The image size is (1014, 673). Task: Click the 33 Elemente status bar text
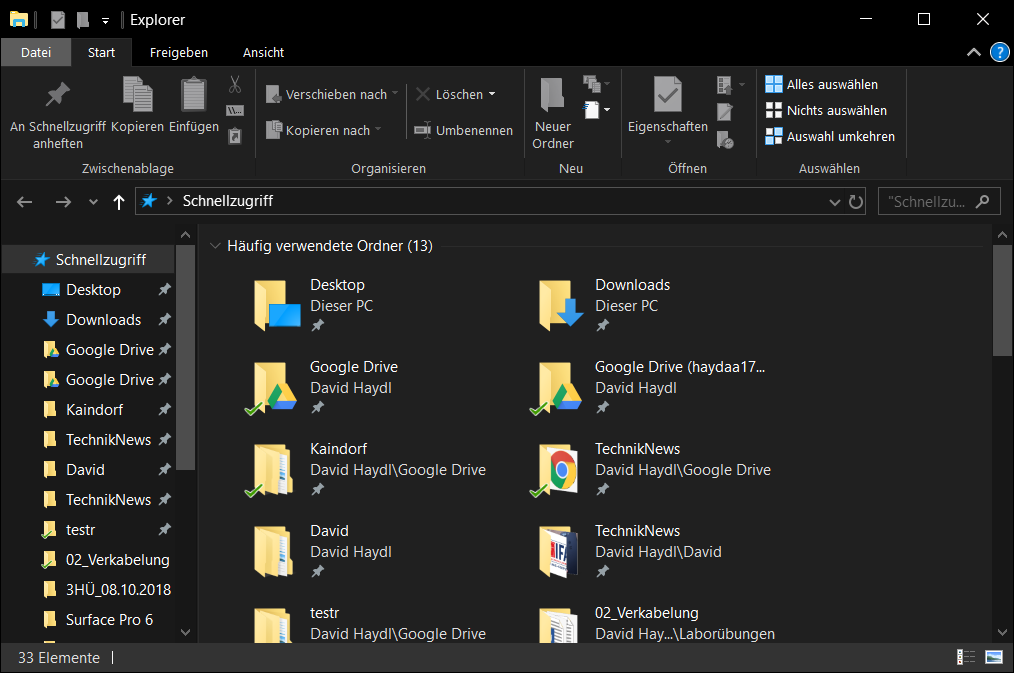59,657
